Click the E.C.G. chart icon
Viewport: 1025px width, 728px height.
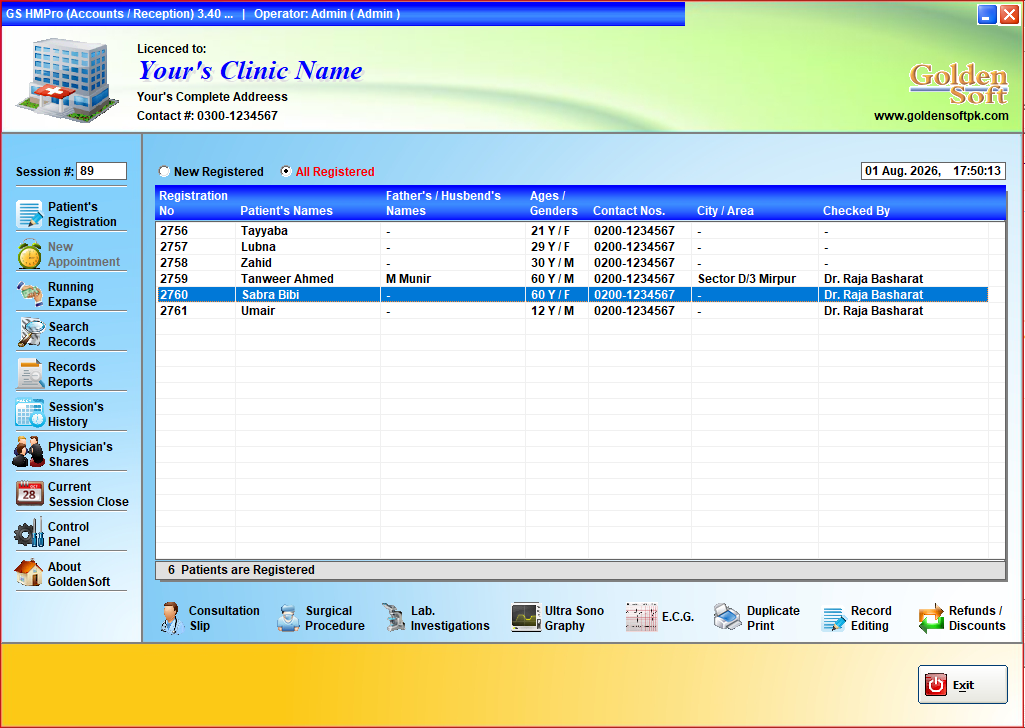click(x=641, y=618)
